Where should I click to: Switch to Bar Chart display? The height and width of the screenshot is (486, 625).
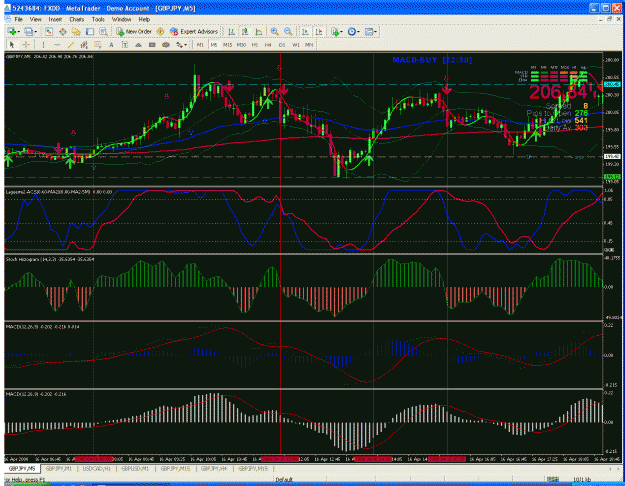tap(231, 32)
